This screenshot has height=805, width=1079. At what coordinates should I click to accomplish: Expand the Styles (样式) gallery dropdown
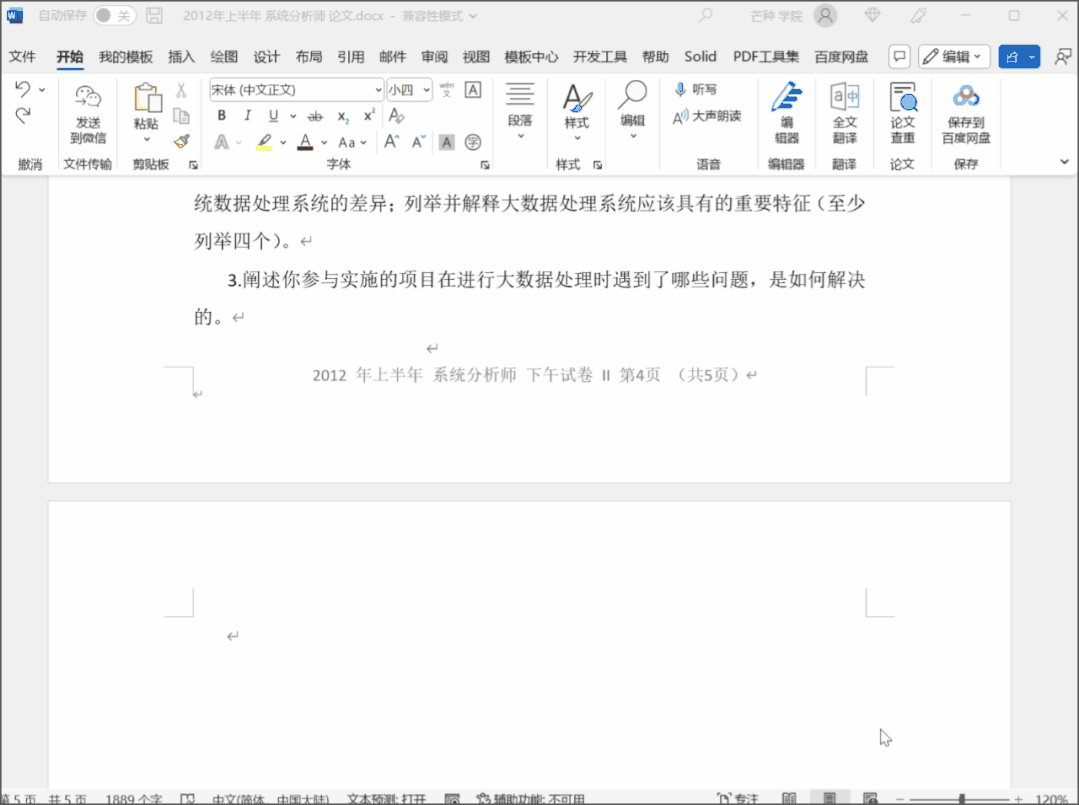click(576, 140)
